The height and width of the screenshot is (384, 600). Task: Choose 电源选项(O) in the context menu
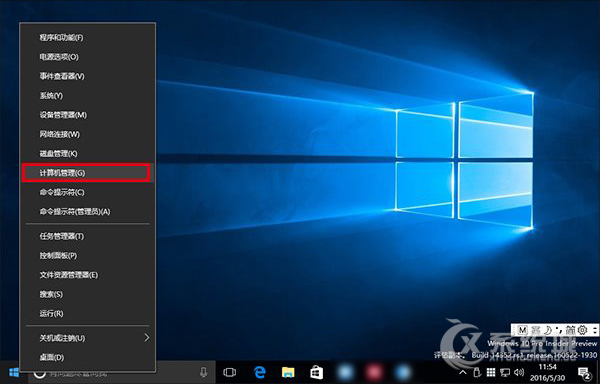click(88, 57)
